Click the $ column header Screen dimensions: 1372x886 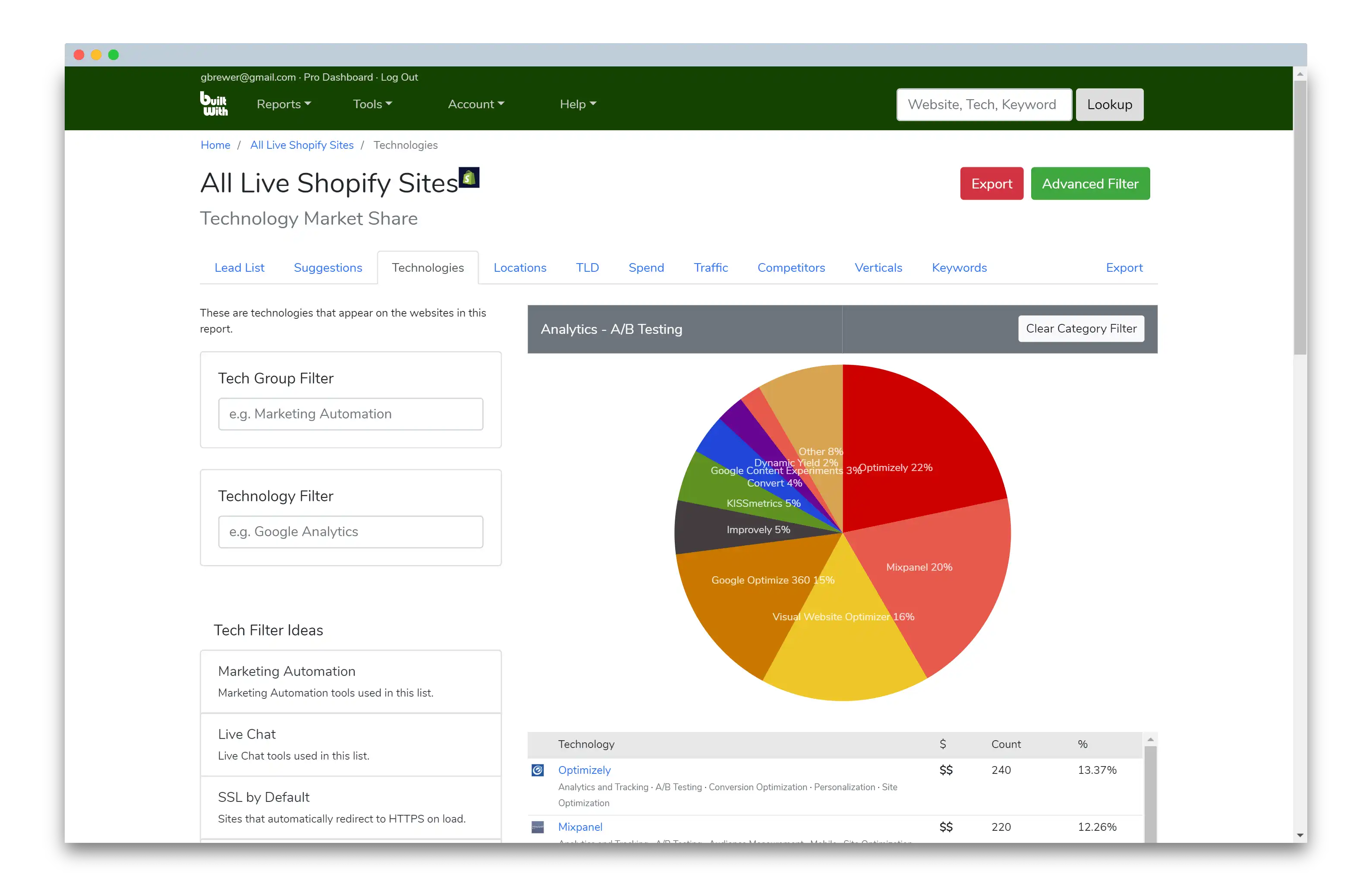[x=942, y=744]
